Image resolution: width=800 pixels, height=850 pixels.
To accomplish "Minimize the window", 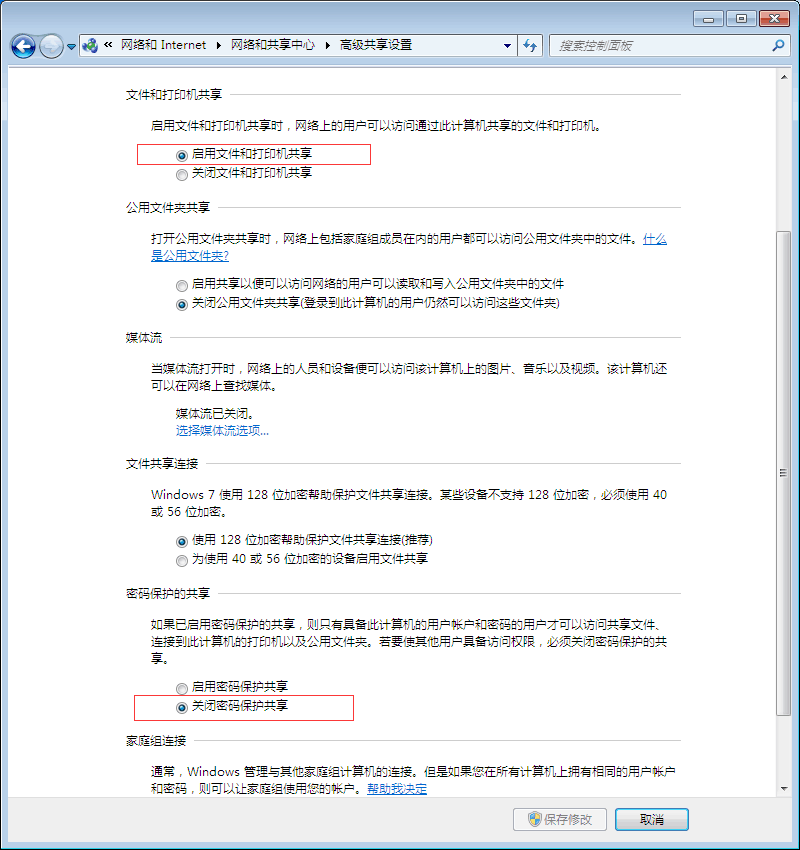I will 708,19.
